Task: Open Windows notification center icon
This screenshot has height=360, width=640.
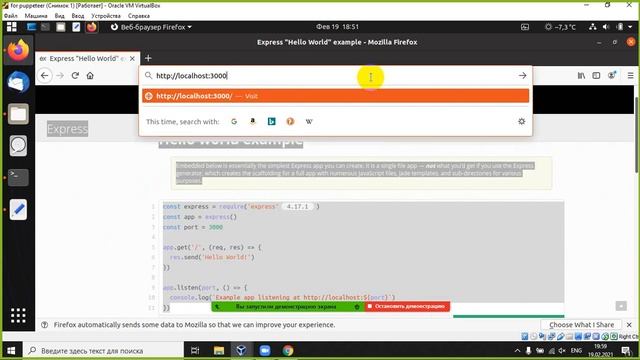Action: [x=626, y=351]
